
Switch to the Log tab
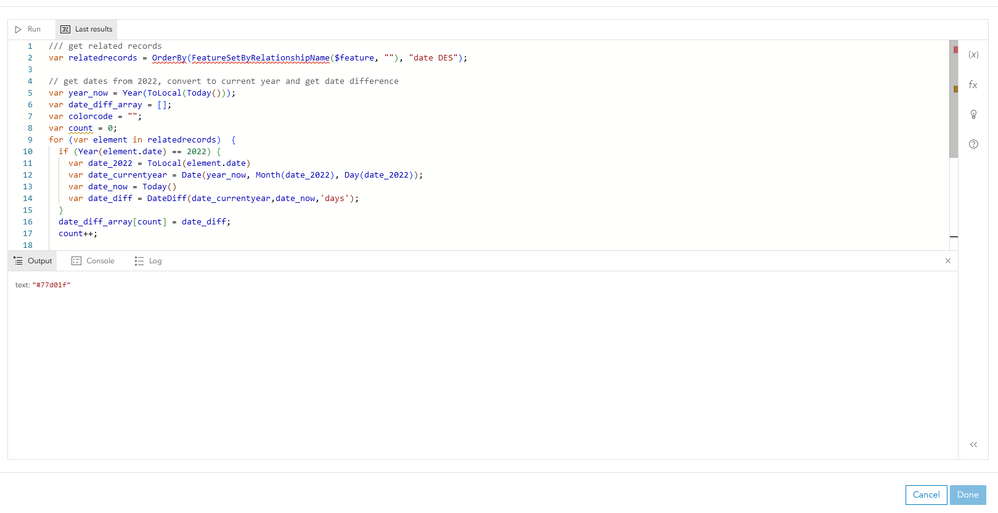point(148,261)
